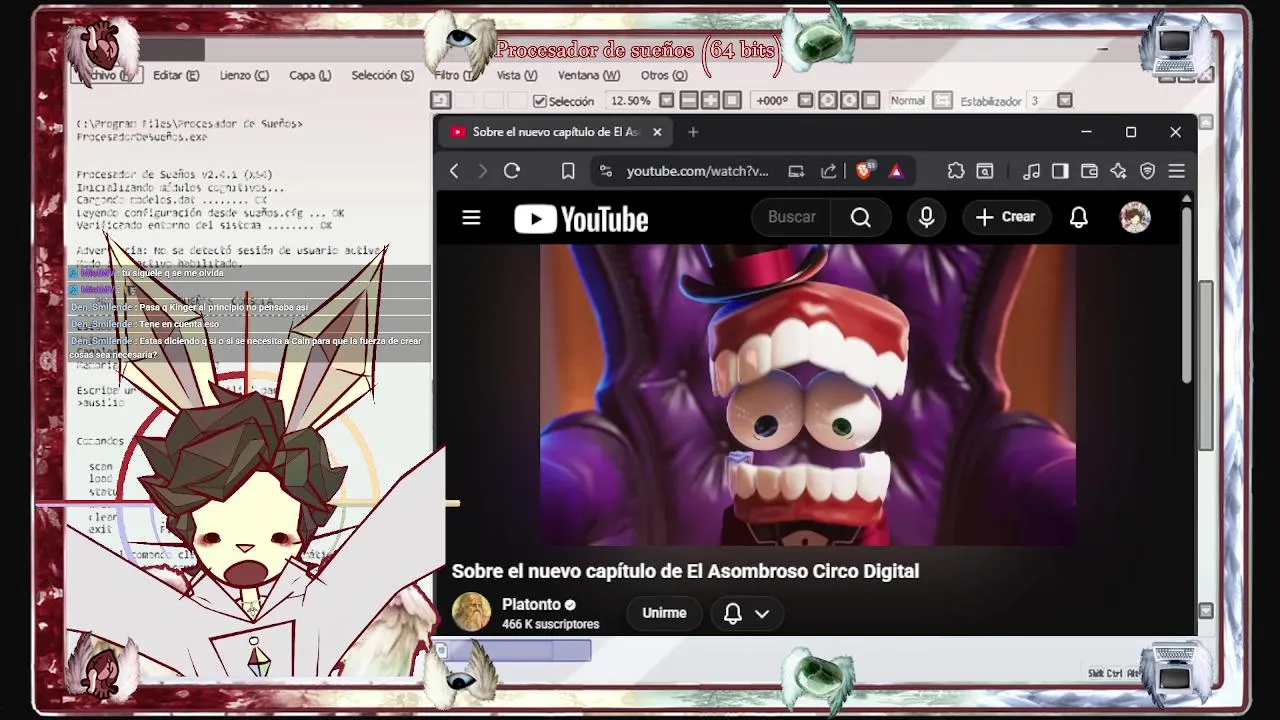Image resolution: width=1280 pixels, height=720 pixels.
Task: Open the Brave Wallet icon
Action: pos(1089,171)
